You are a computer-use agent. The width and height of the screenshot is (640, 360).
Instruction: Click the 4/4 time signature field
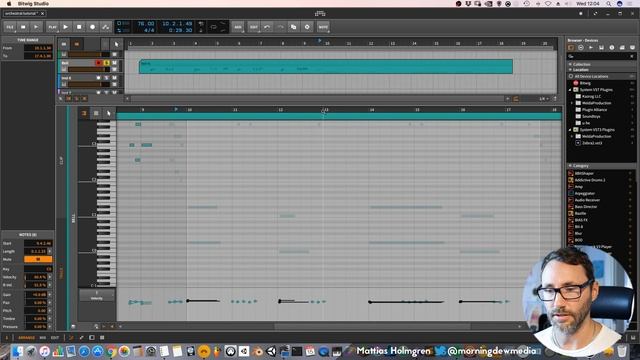tap(149, 30)
